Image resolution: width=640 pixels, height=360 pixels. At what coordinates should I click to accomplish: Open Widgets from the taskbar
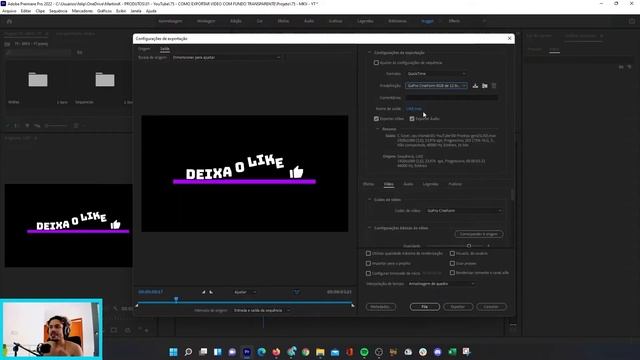[218, 352]
